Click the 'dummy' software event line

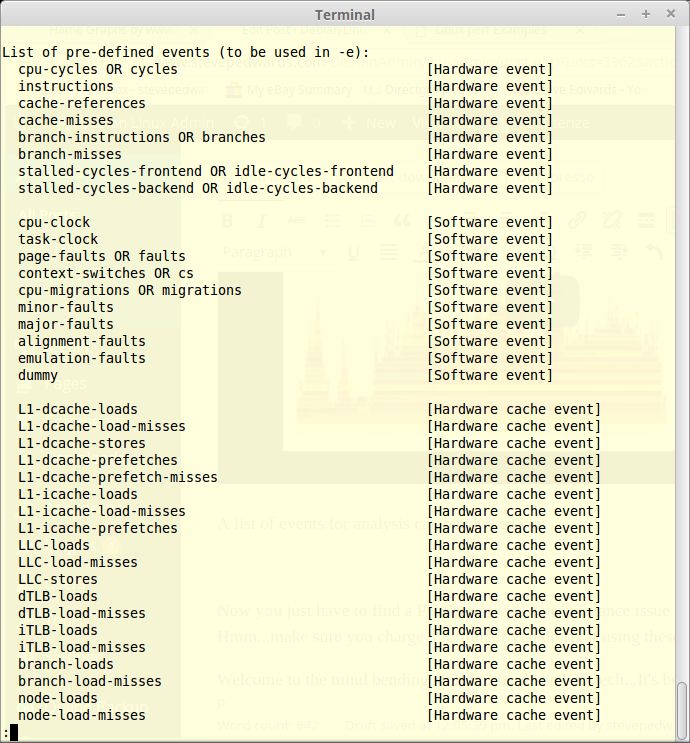click(x=38, y=375)
